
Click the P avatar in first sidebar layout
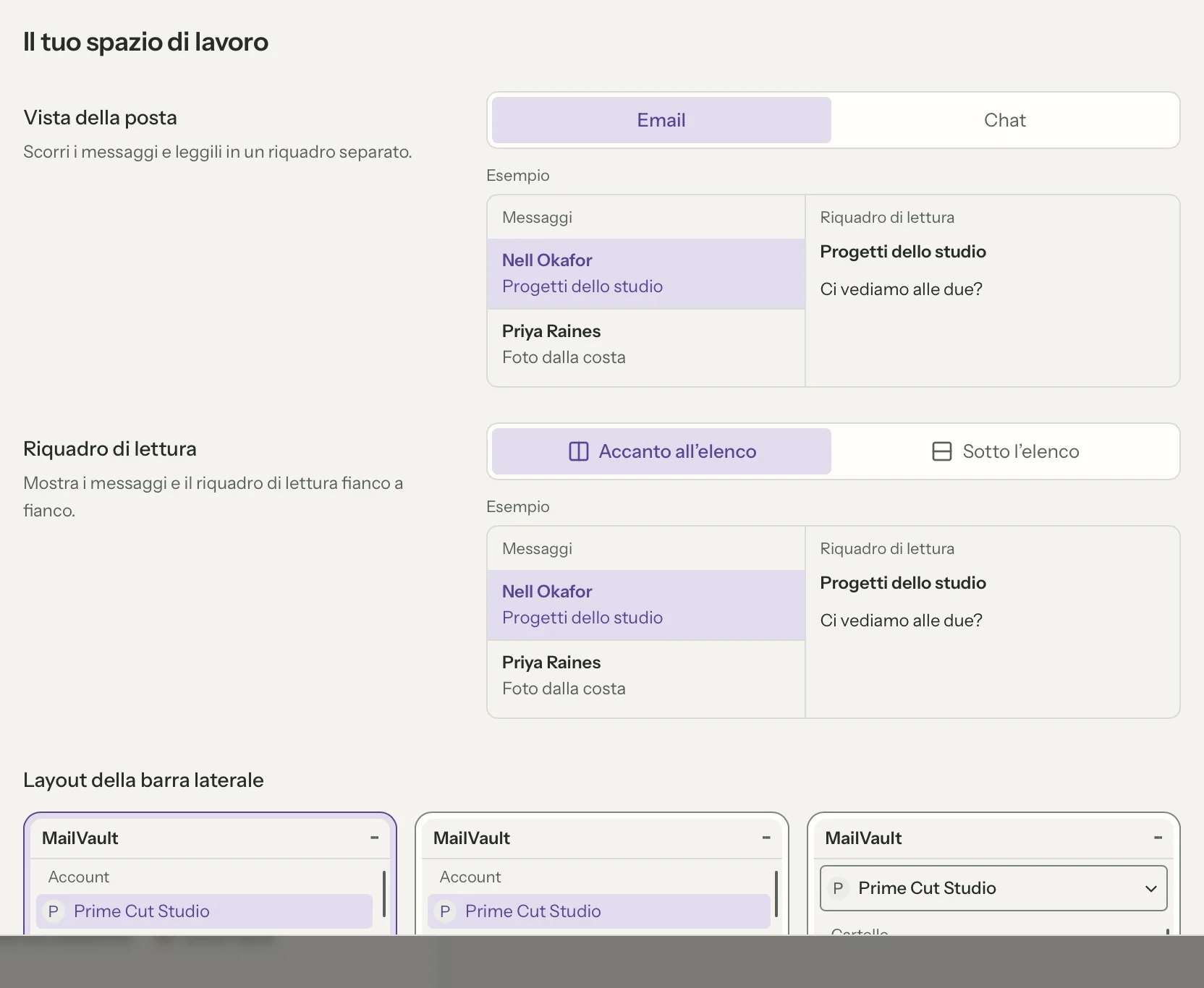[x=54, y=911]
